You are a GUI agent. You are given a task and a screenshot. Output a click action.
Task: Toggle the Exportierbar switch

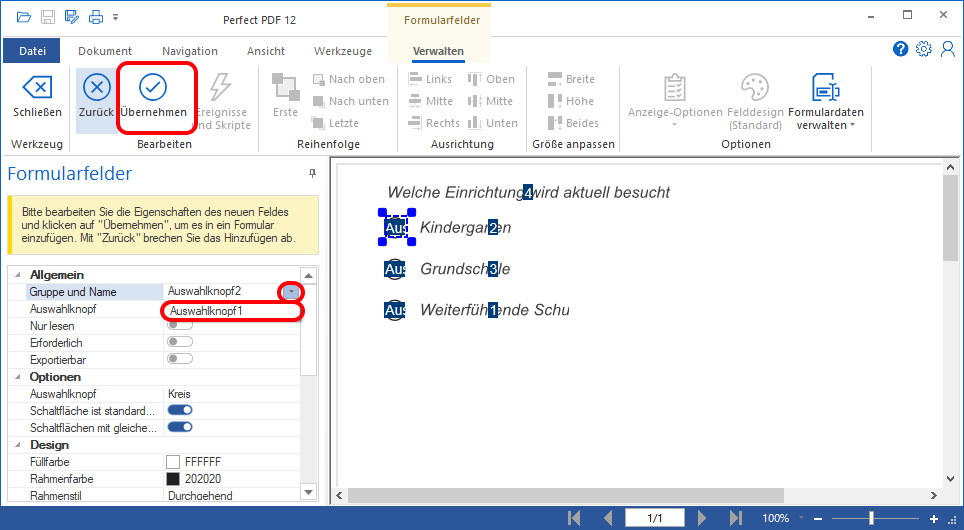pos(180,358)
